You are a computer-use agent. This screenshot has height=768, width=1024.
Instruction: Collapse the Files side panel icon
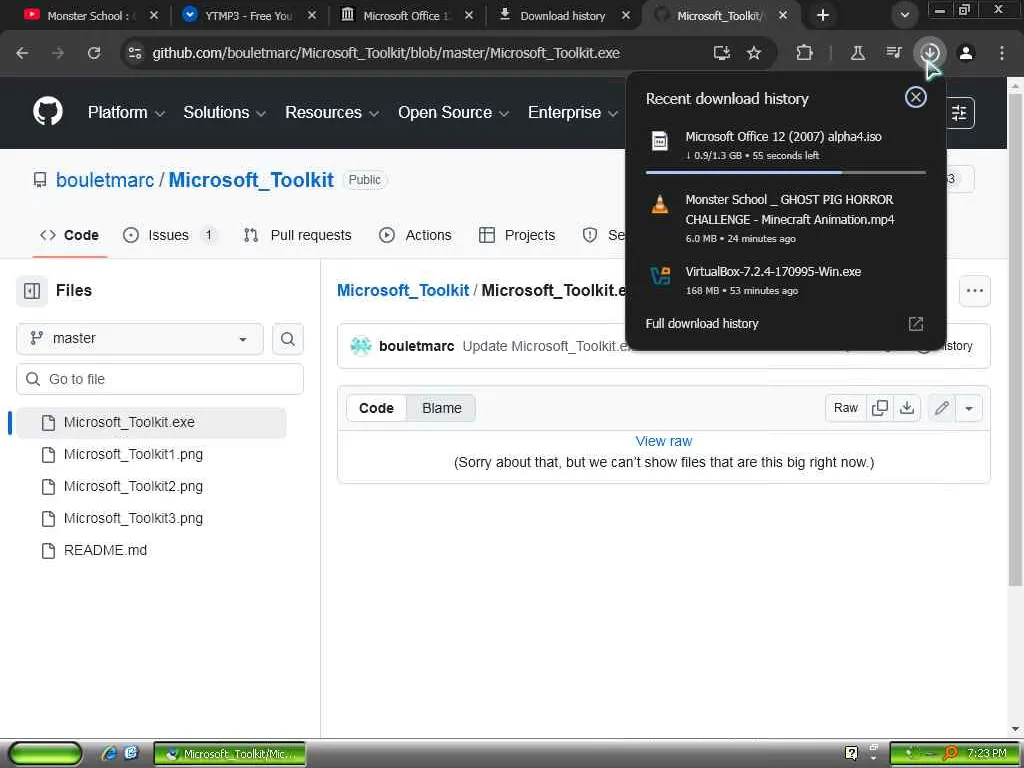32,291
